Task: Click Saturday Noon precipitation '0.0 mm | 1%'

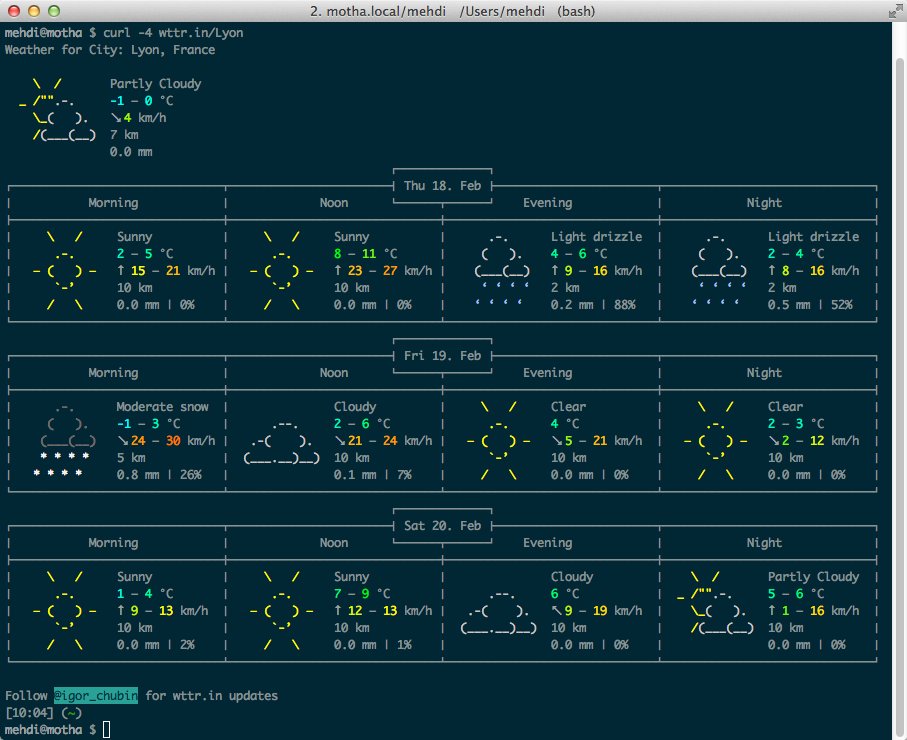Action: click(373, 645)
